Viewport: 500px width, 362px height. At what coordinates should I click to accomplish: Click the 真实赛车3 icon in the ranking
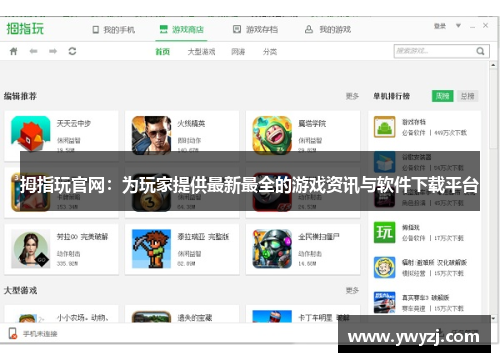385,302
